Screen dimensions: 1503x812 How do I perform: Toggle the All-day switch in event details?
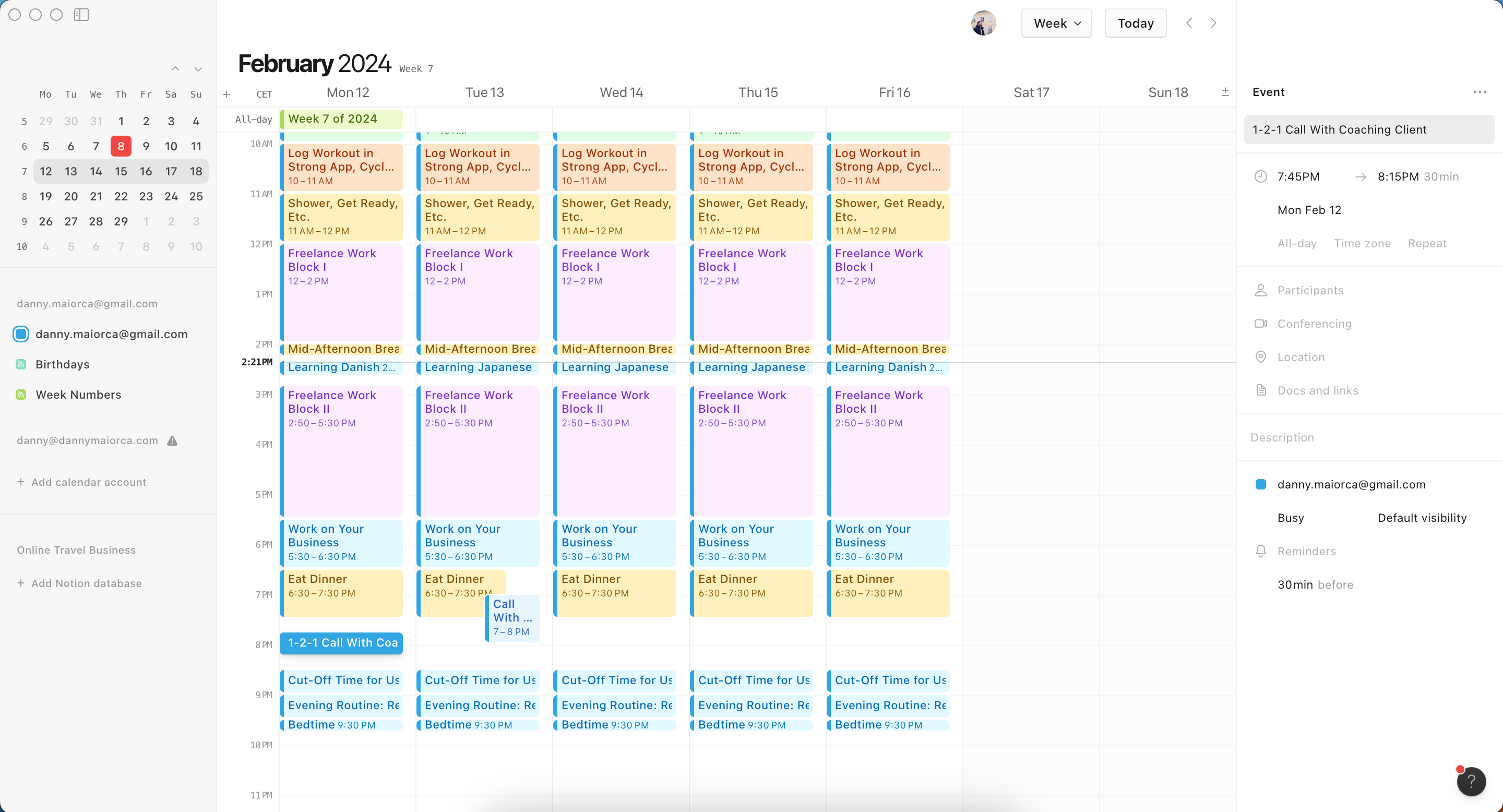(1296, 243)
